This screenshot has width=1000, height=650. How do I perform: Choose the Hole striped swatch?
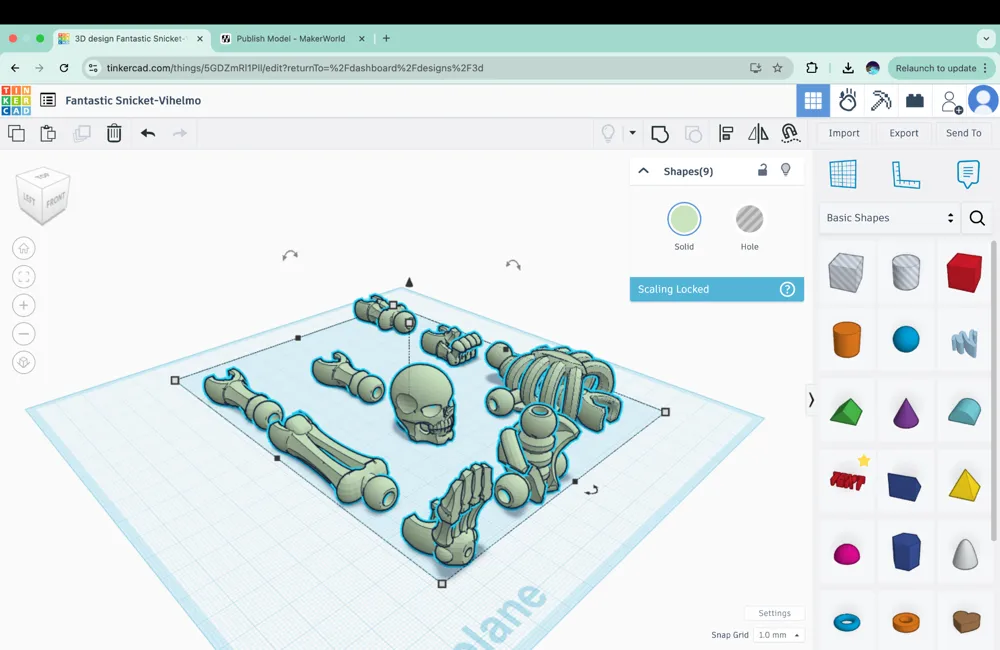point(749,219)
